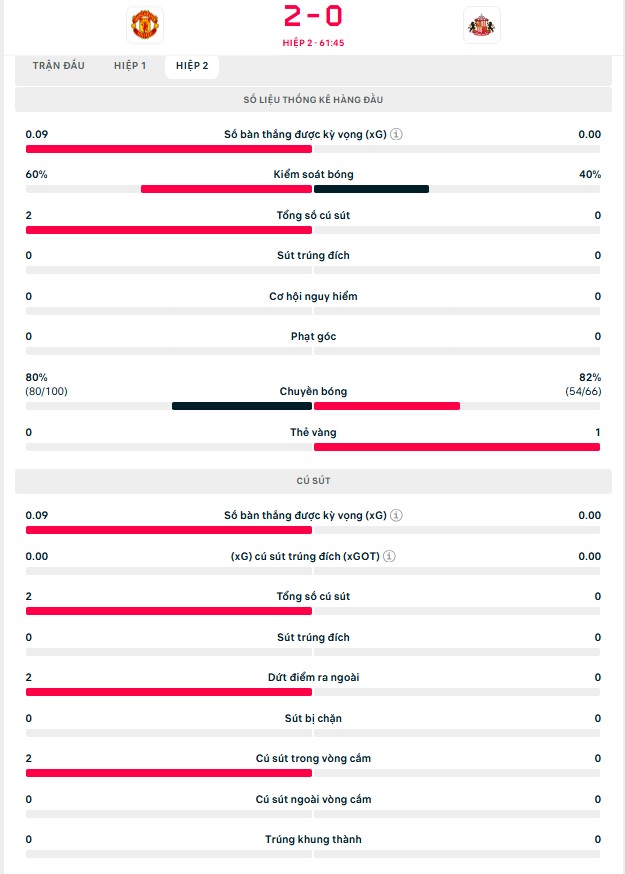Click the Cú sút trong vòng cấm label
Viewport: 625px width, 874px height.
click(x=313, y=759)
